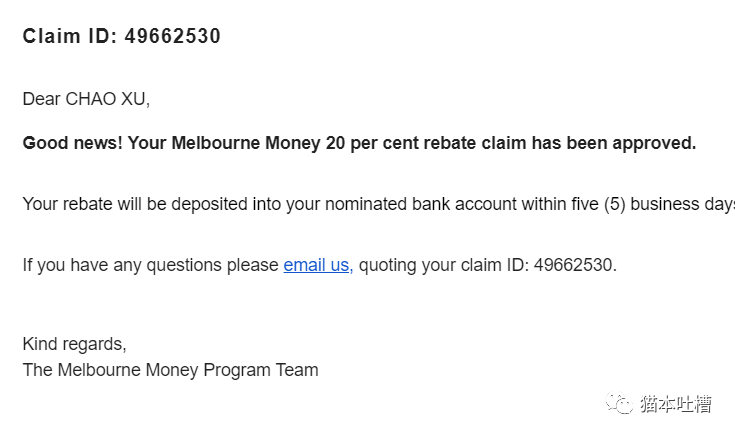Click "The Melbourne Money Program Team" signature
The image size is (735, 436).
(x=171, y=370)
